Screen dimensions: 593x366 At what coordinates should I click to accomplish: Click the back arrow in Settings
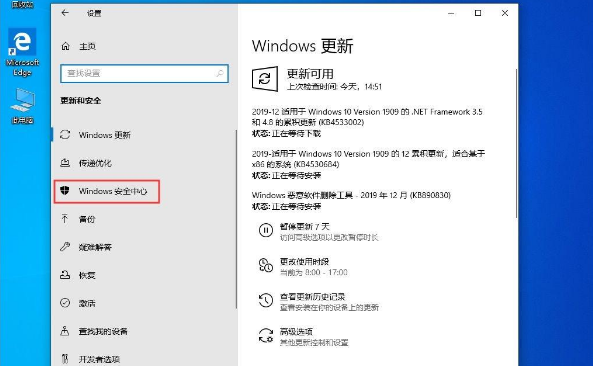pyautogui.click(x=65, y=13)
